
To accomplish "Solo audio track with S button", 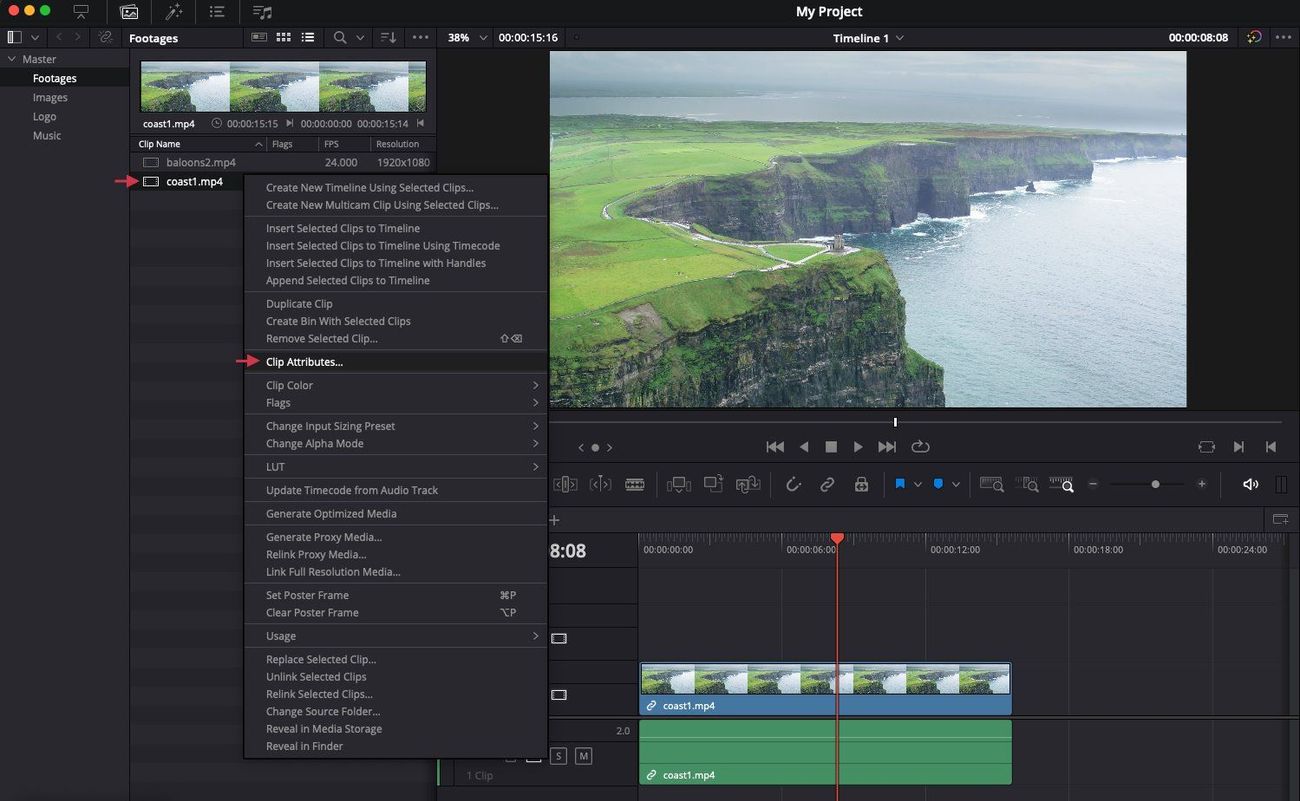I will (x=558, y=756).
